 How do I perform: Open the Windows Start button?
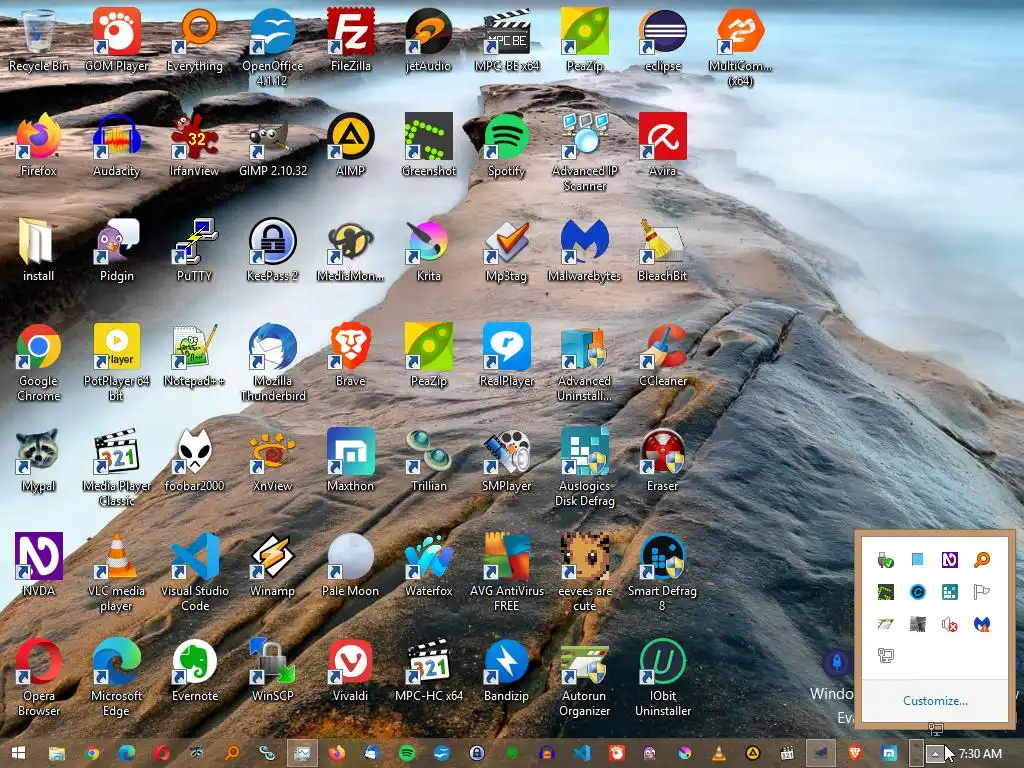18,753
